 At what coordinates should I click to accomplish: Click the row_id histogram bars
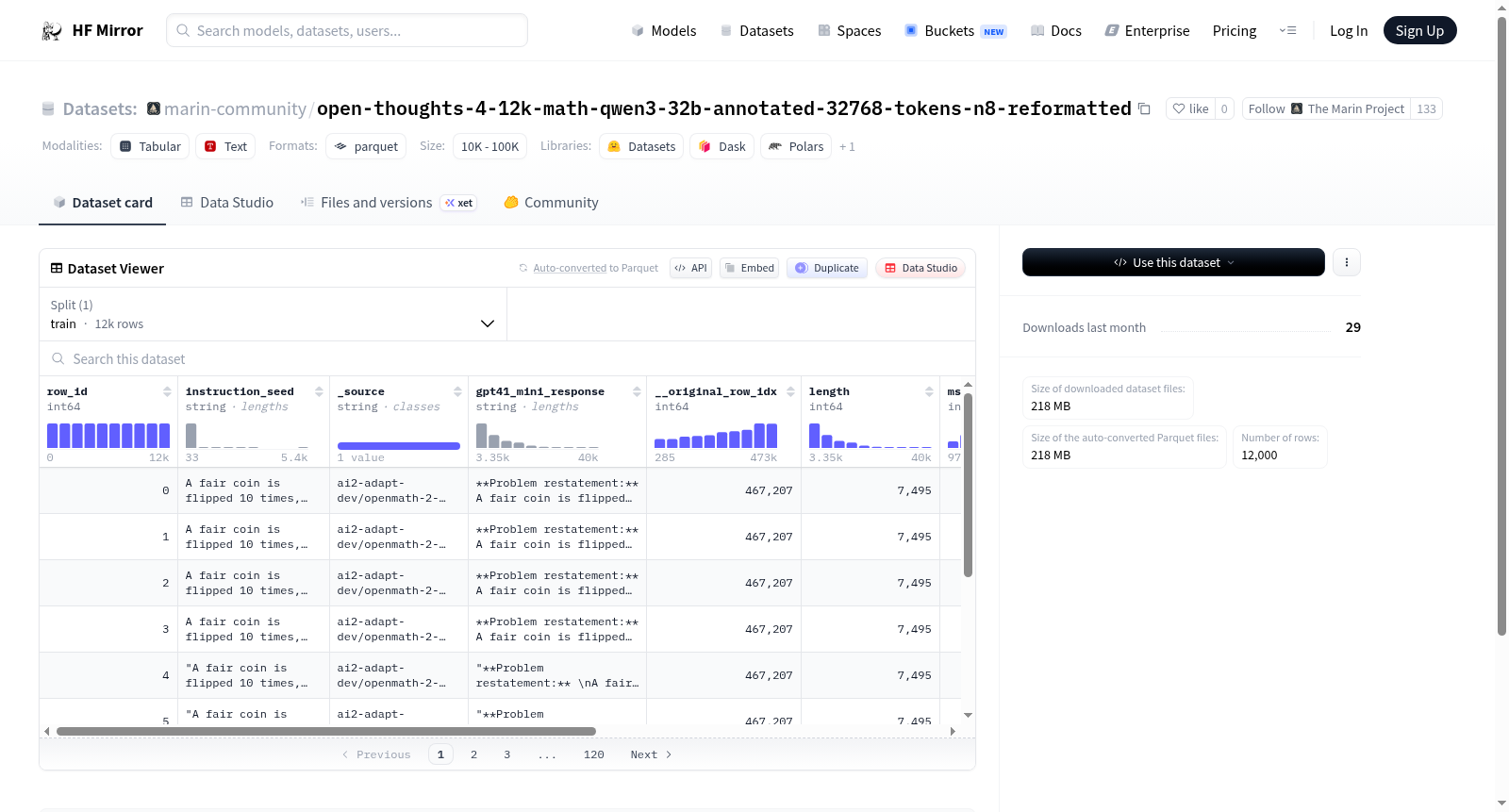[108, 436]
